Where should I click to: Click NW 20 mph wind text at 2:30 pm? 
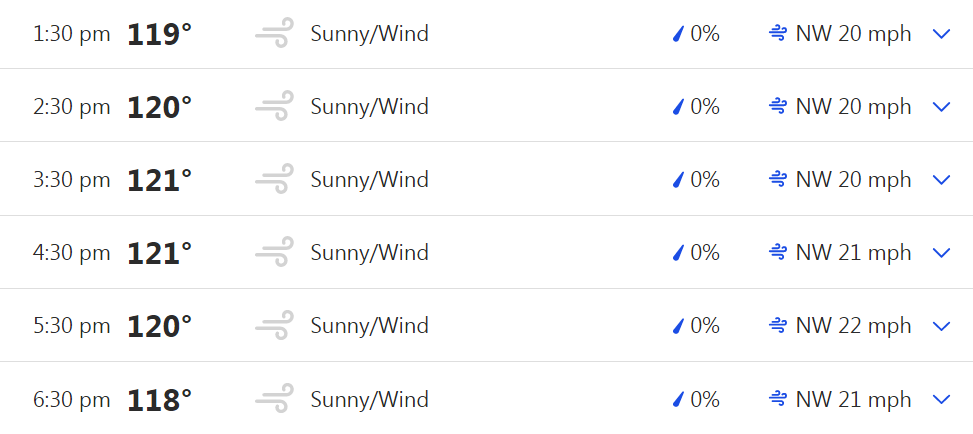coord(853,107)
